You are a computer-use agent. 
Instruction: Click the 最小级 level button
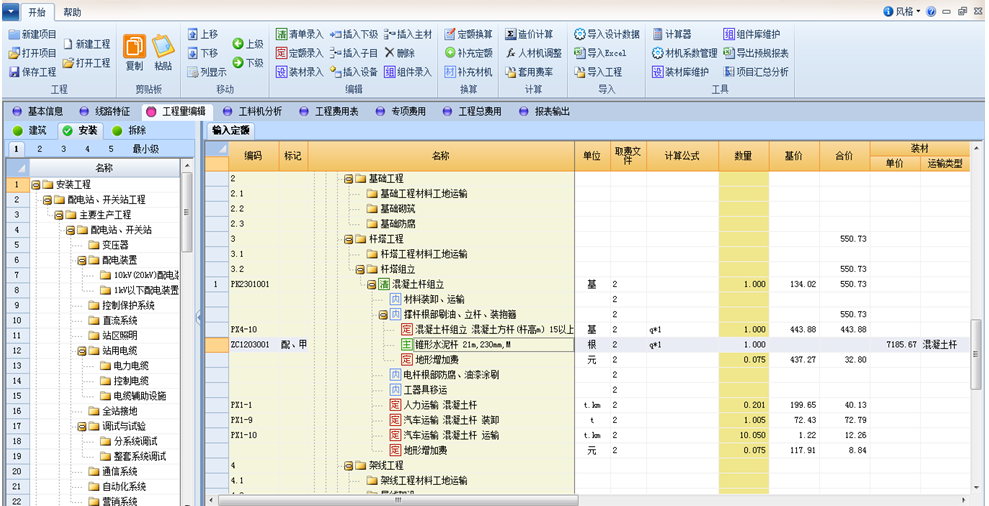pyautogui.click(x=145, y=150)
